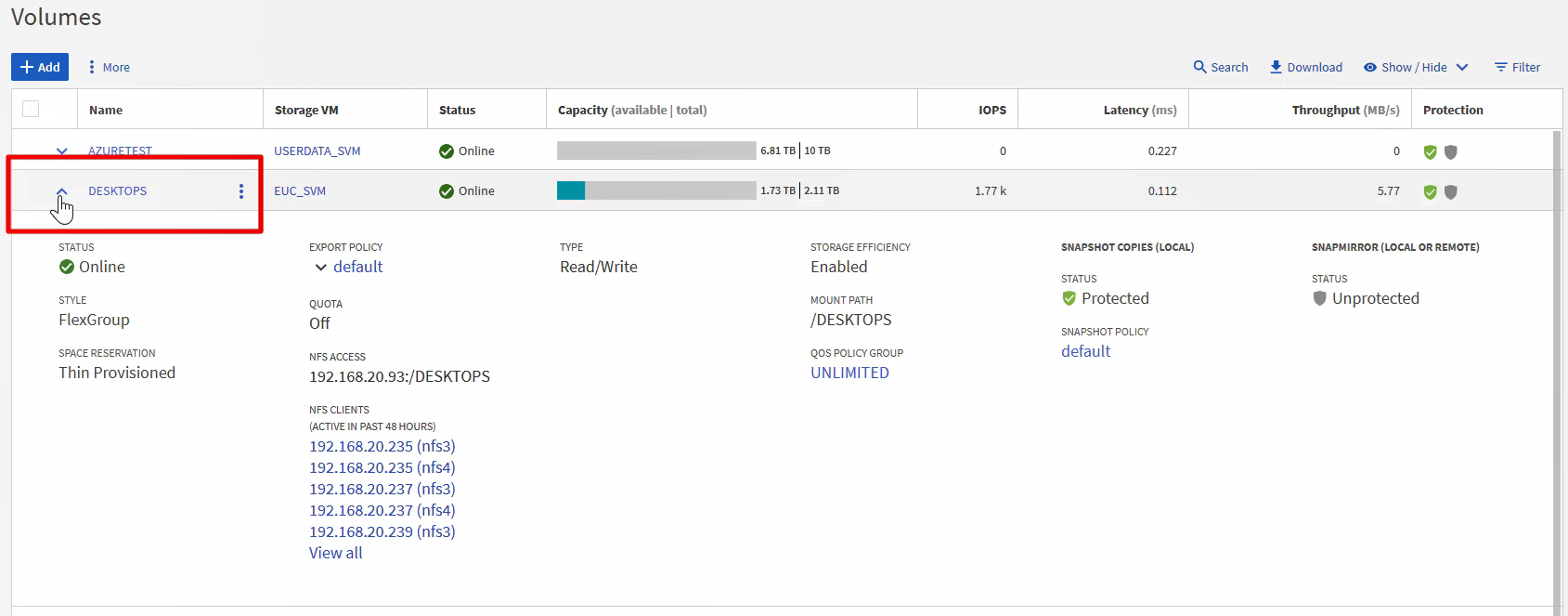This screenshot has height=616, width=1568.
Task: Open the UNLIMITED QoS policy group link
Action: [x=849, y=373]
